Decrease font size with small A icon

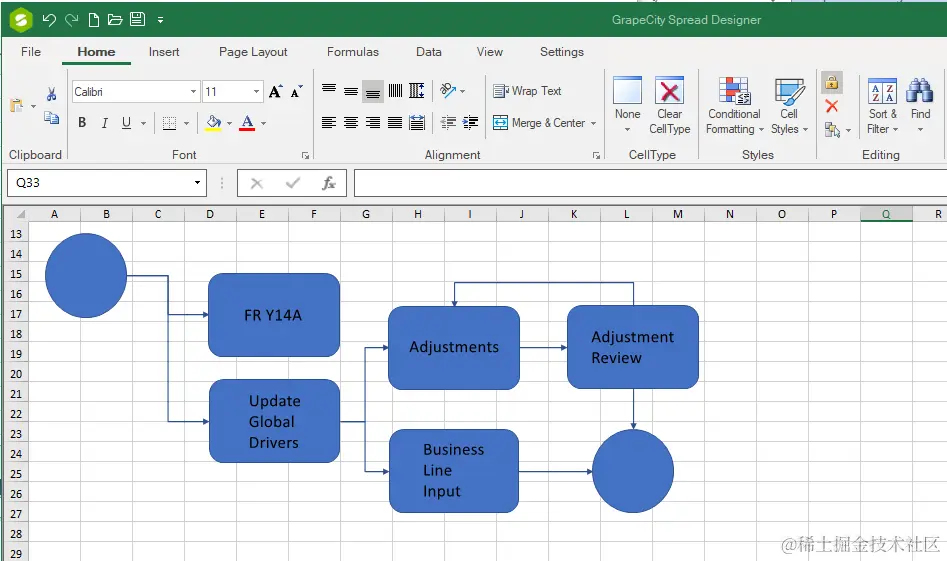(296, 92)
